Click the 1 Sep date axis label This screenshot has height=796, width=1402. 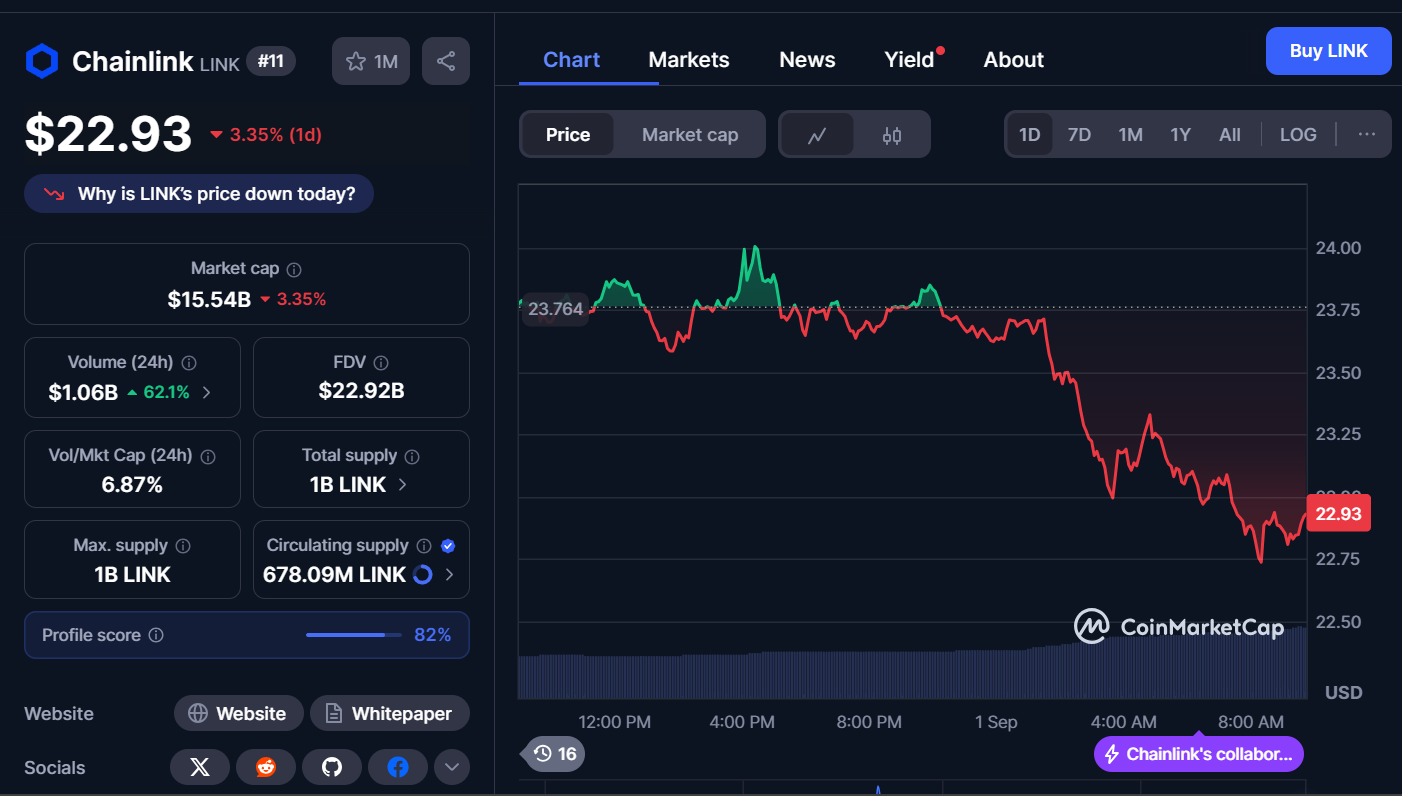coord(995,722)
